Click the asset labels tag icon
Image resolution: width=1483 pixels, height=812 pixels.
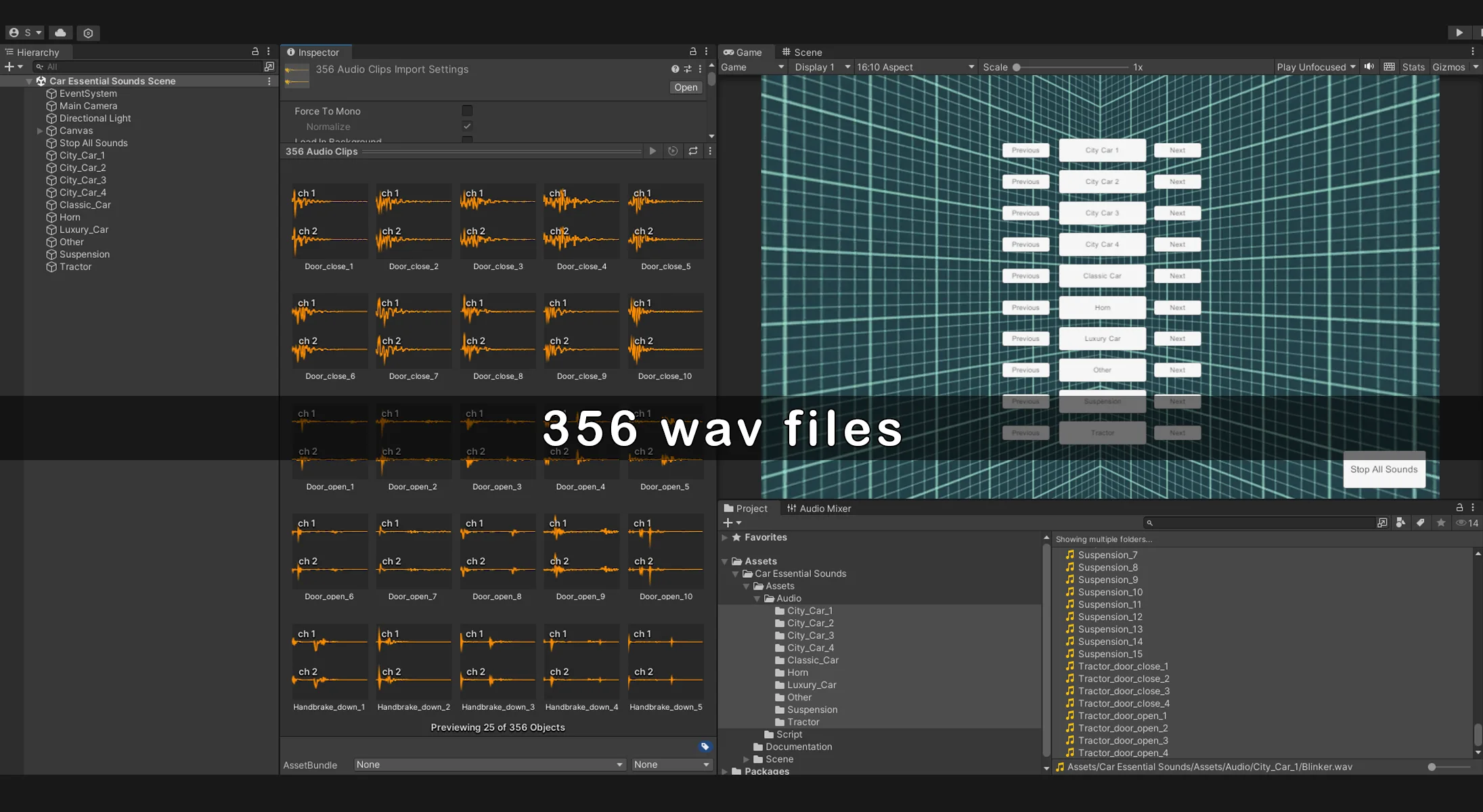pyautogui.click(x=705, y=746)
